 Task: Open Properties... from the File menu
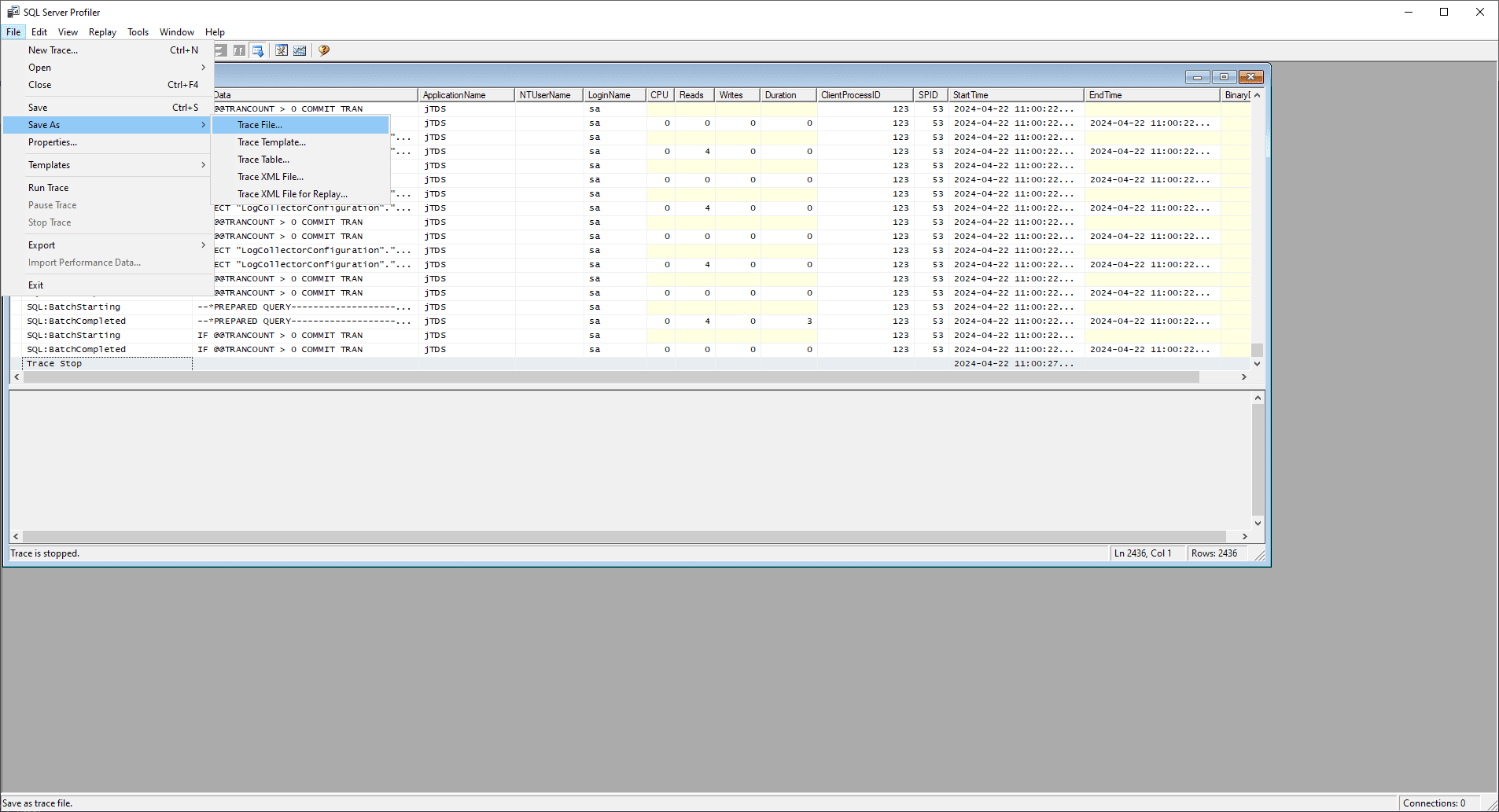(108, 142)
